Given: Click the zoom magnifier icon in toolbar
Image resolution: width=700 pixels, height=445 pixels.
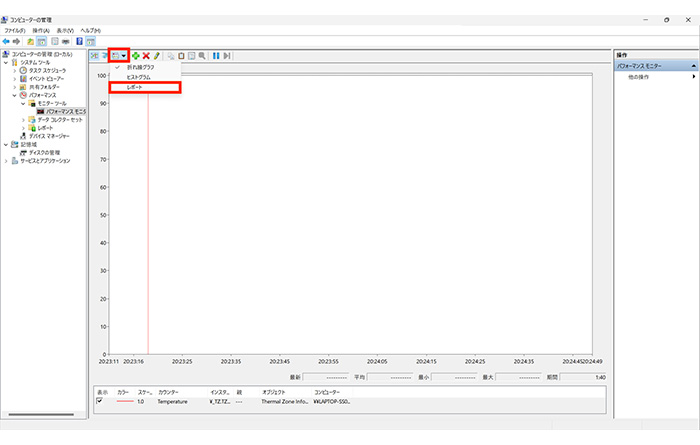Looking at the screenshot, I should [x=202, y=56].
